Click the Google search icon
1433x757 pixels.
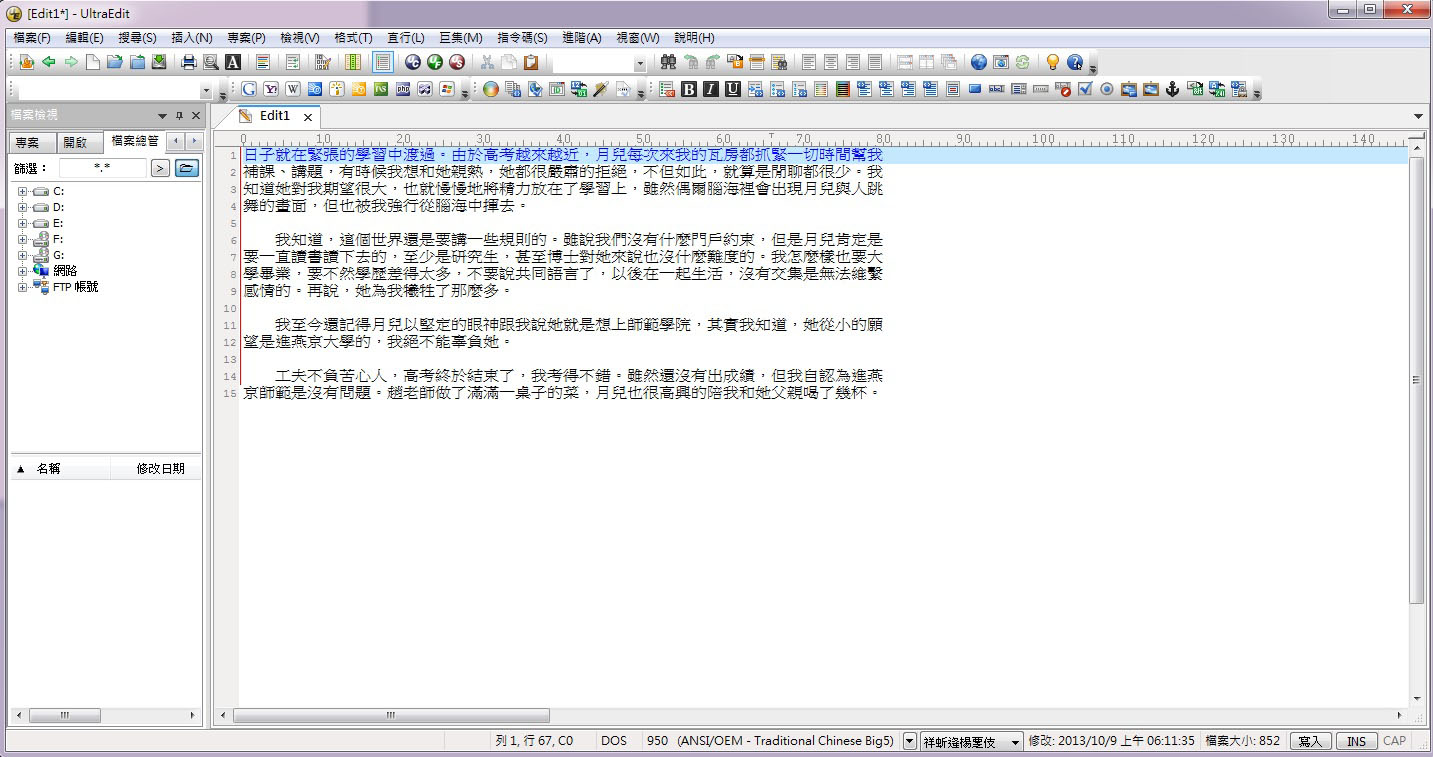click(x=248, y=89)
